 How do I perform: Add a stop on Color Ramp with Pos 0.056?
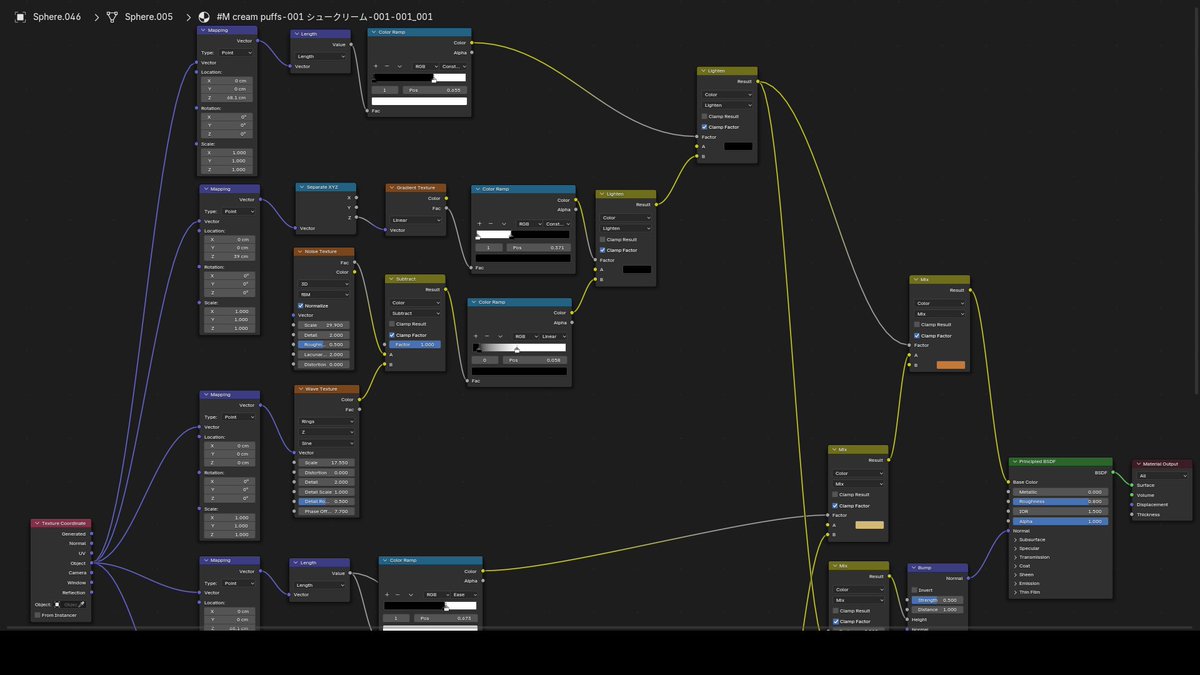(x=475, y=336)
